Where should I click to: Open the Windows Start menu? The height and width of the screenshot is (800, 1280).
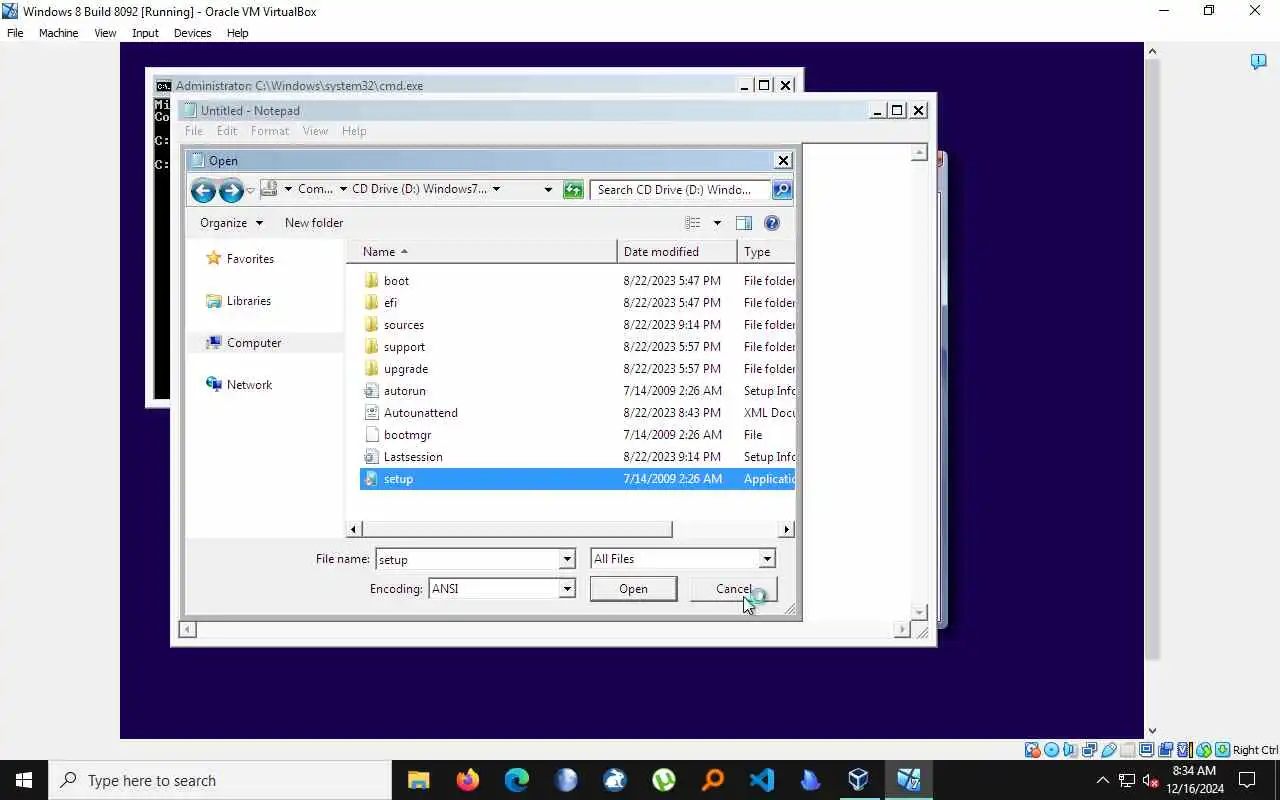coord(24,780)
